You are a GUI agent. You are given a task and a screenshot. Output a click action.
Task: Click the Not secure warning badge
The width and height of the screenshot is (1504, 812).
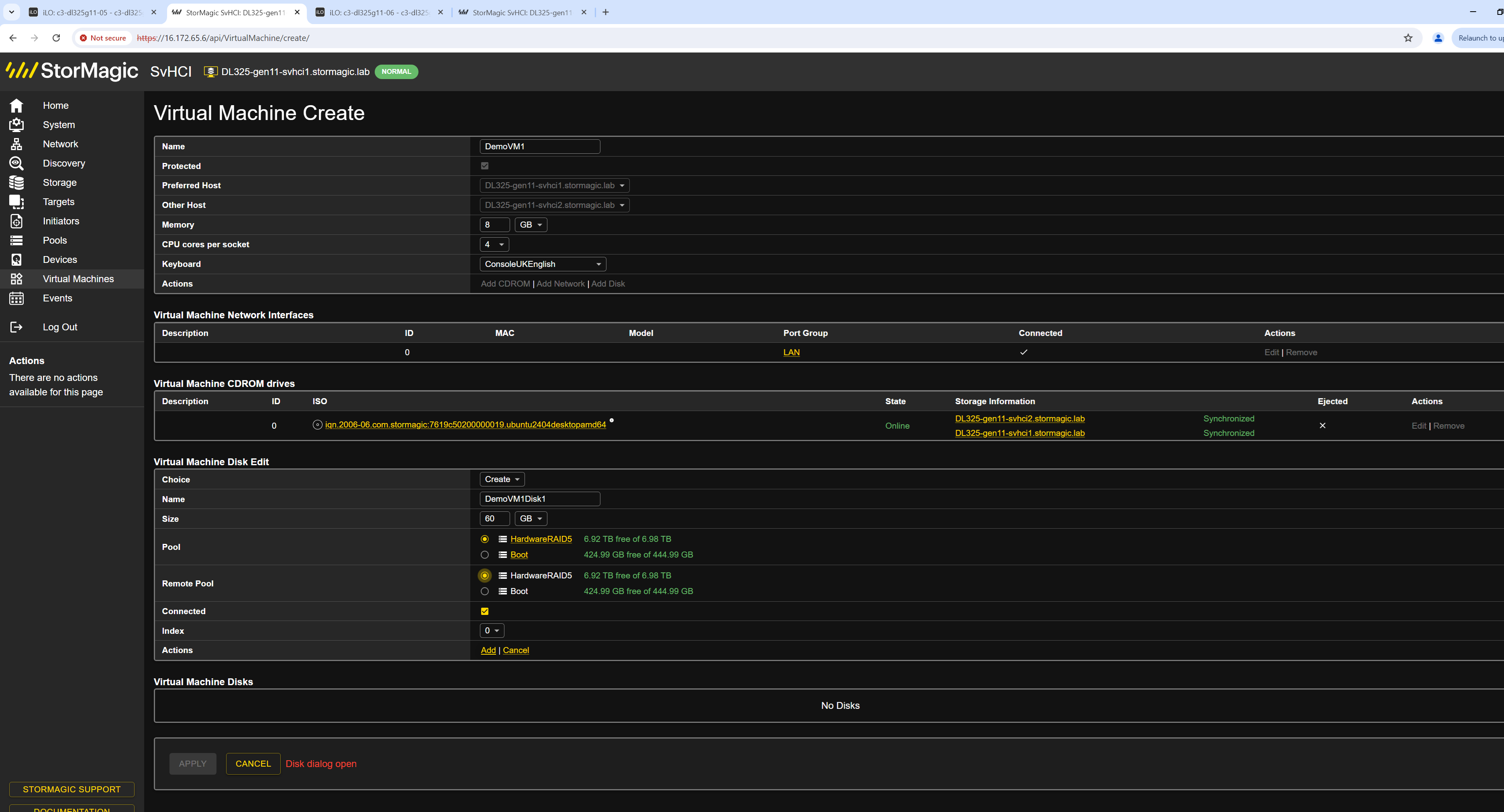tap(103, 38)
